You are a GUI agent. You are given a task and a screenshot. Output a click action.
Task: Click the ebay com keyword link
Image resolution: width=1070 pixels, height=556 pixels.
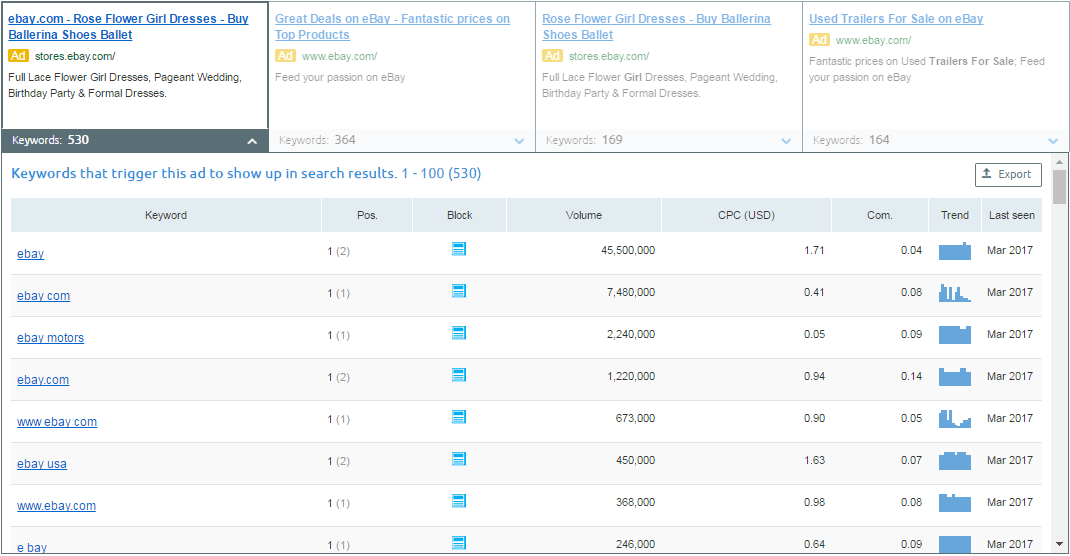click(44, 296)
